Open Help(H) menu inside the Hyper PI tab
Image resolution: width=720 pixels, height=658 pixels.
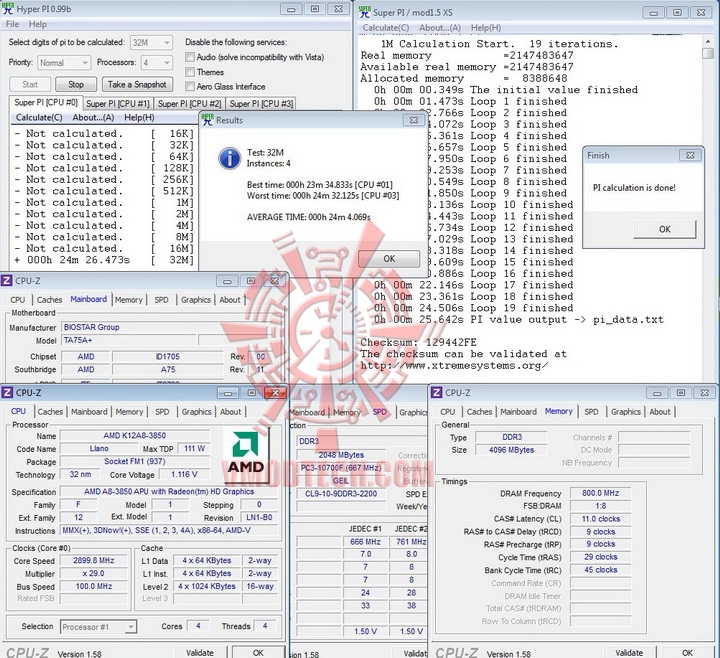coord(139,118)
